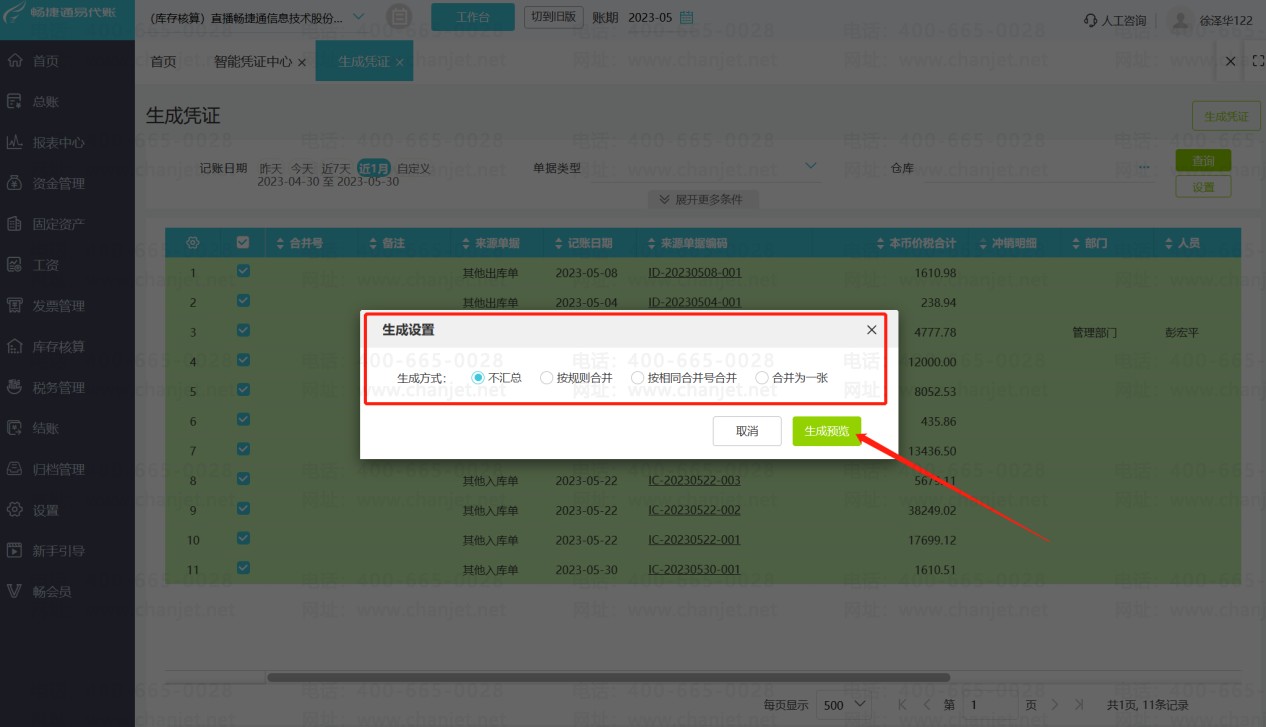Expand 展开更多条件 filter section
Viewport: 1266px width, 727px height.
(702, 200)
